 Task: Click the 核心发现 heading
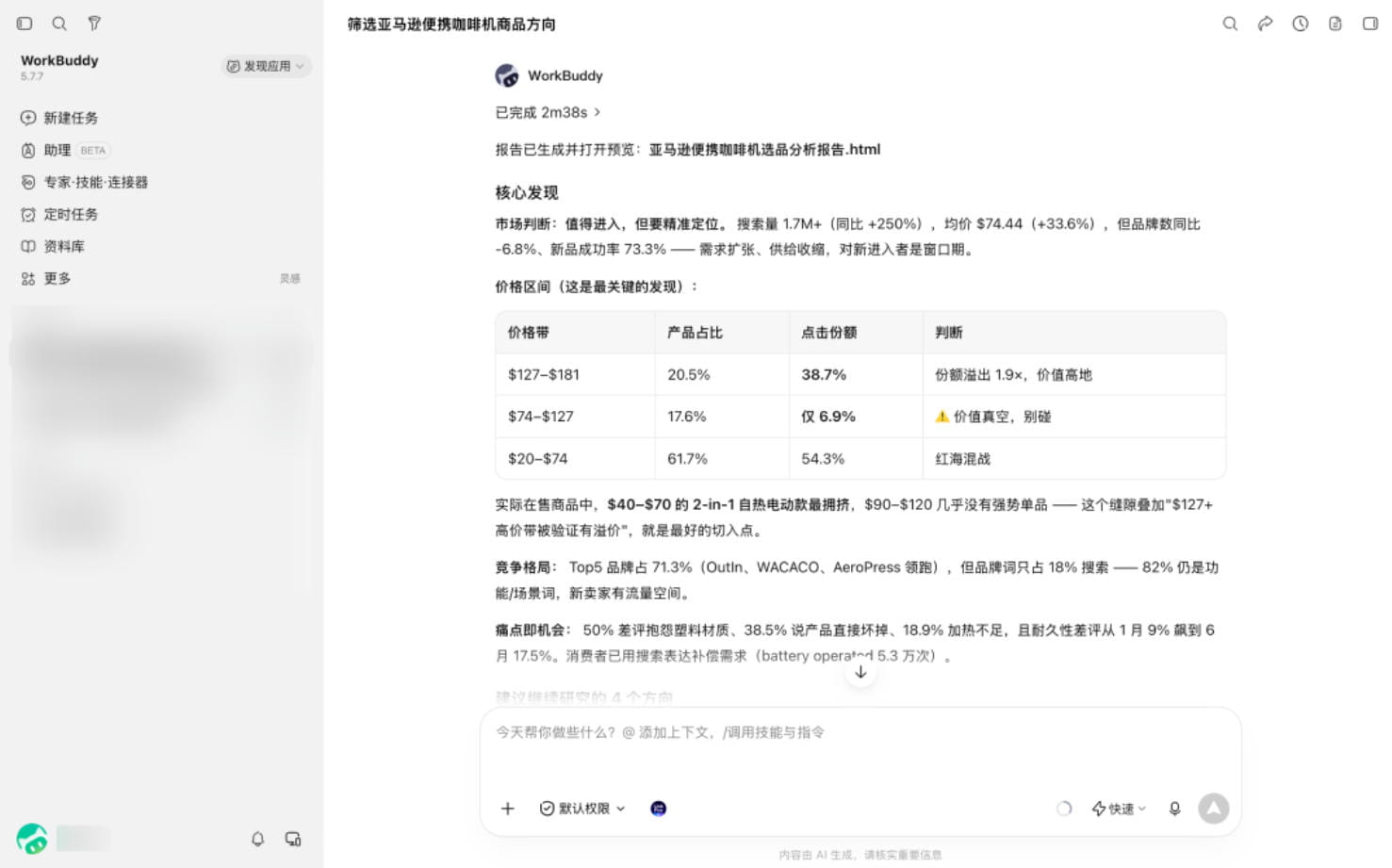pos(527,192)
